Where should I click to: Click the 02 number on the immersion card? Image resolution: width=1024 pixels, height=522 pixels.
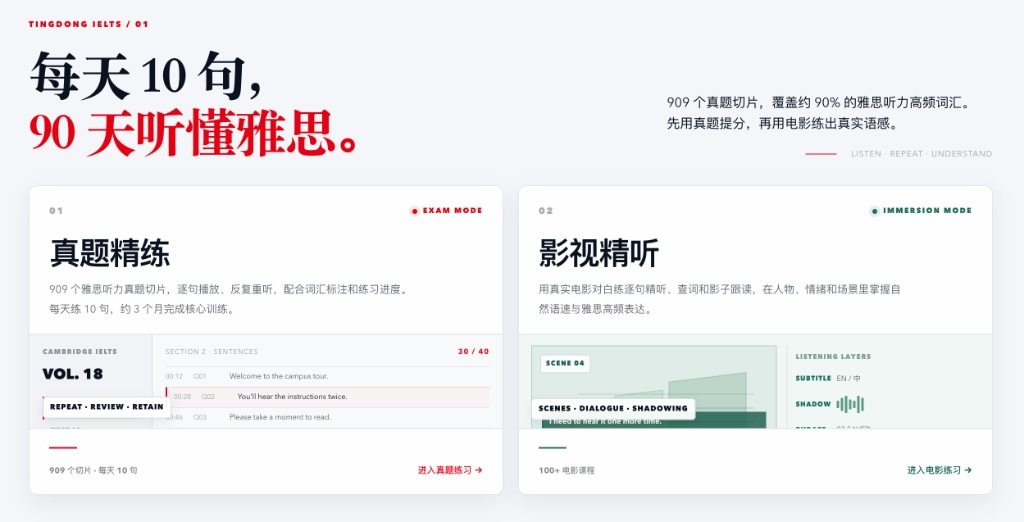[x=546, y=211]
